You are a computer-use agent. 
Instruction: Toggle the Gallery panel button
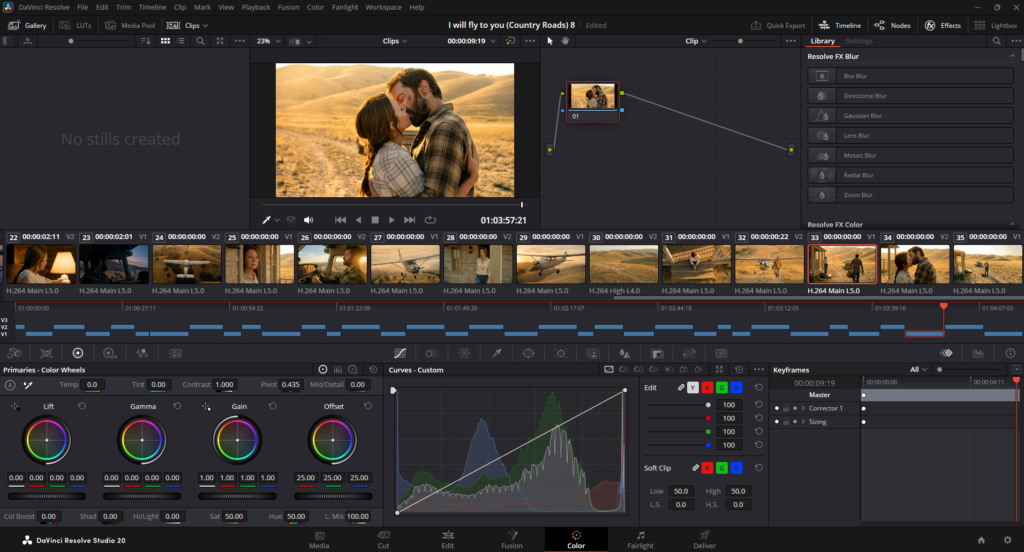click(27, 25)
